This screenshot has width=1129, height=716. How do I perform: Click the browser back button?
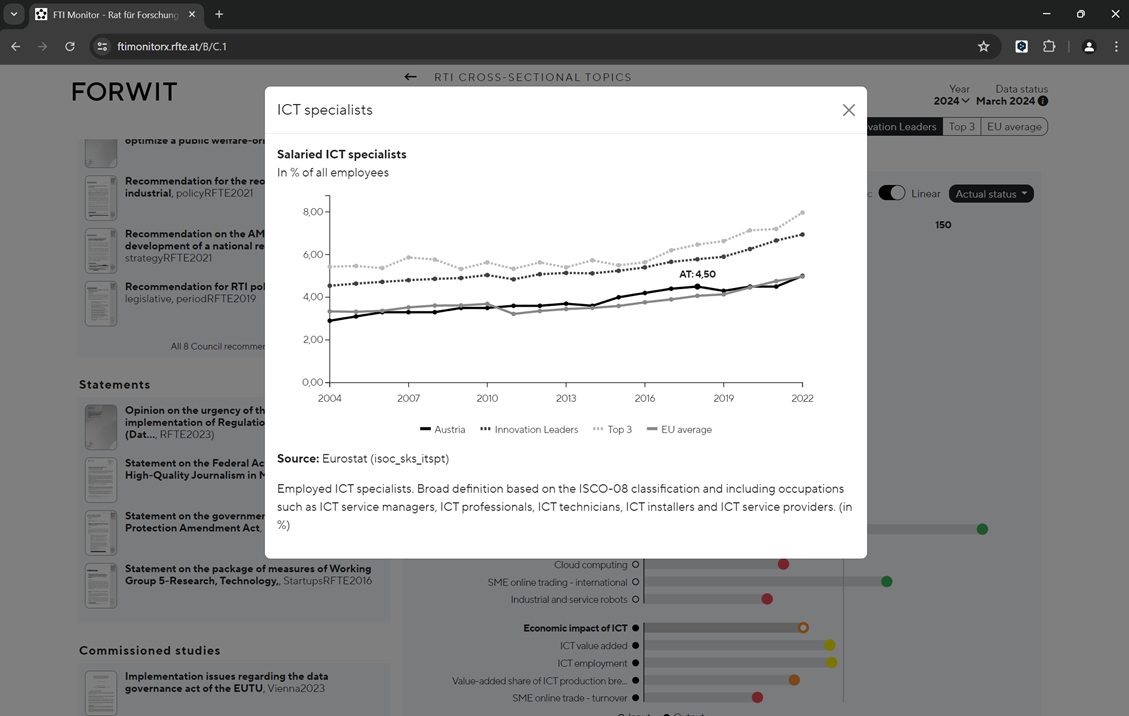(16, 46)
